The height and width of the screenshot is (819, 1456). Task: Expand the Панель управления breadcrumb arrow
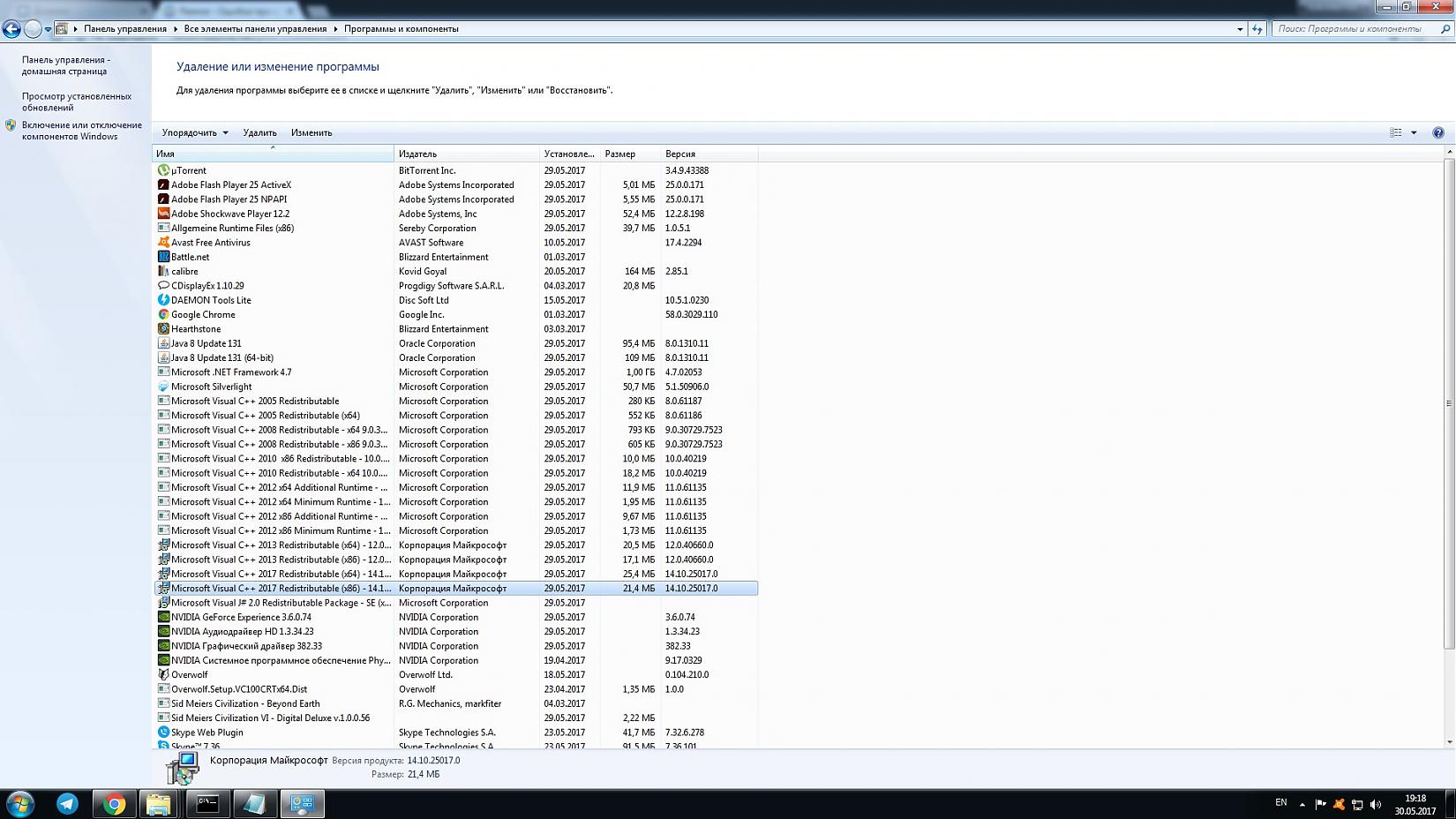coord(176,29)
